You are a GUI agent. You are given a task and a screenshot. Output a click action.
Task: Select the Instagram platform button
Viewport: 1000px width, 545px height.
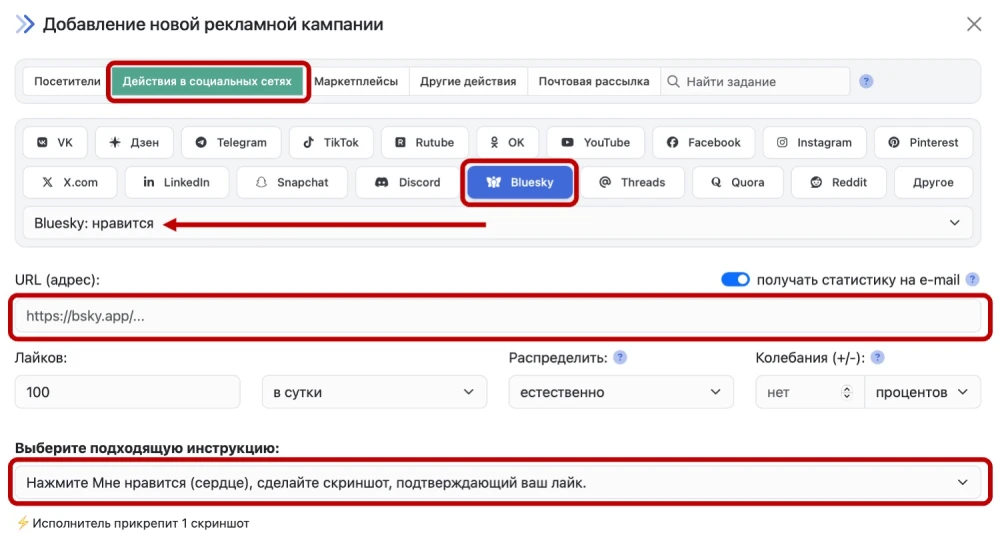[814, 142]
